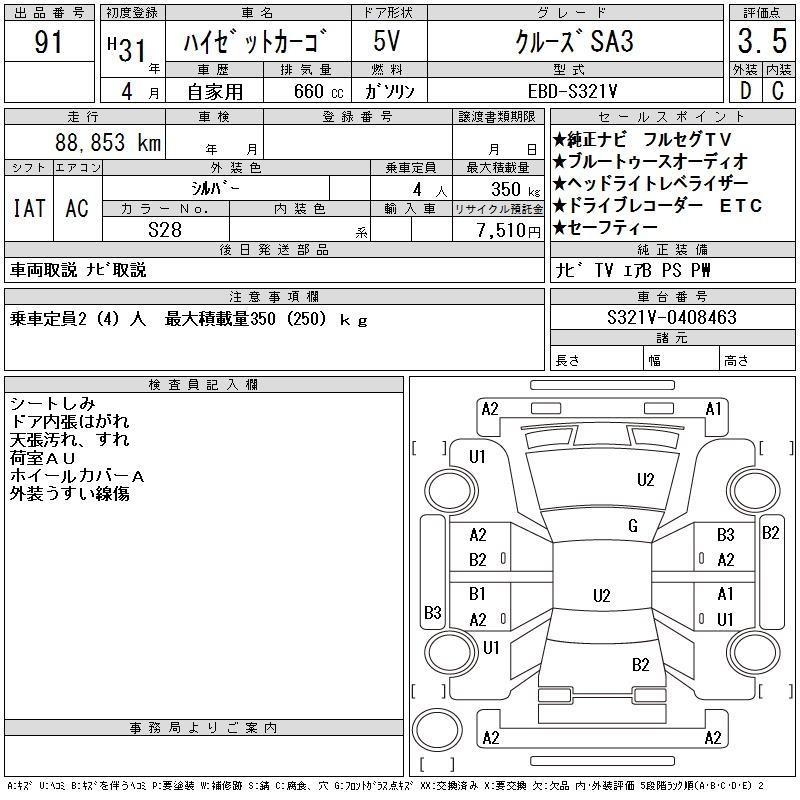This screenshot has width=800, height=800.
Task: Select the fuel type ガソリン
Action: click(x=389, y=91)
